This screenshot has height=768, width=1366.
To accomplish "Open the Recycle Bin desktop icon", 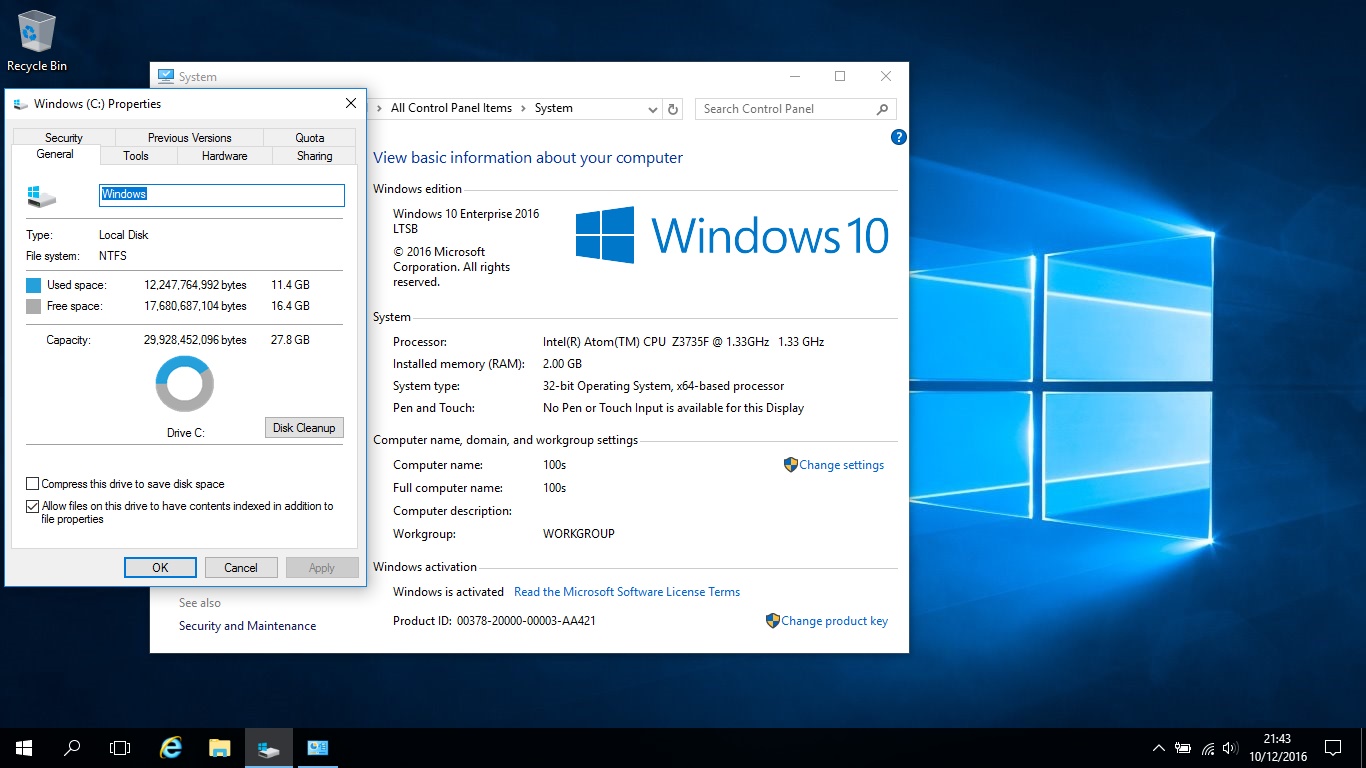I will tap(37, 40).
